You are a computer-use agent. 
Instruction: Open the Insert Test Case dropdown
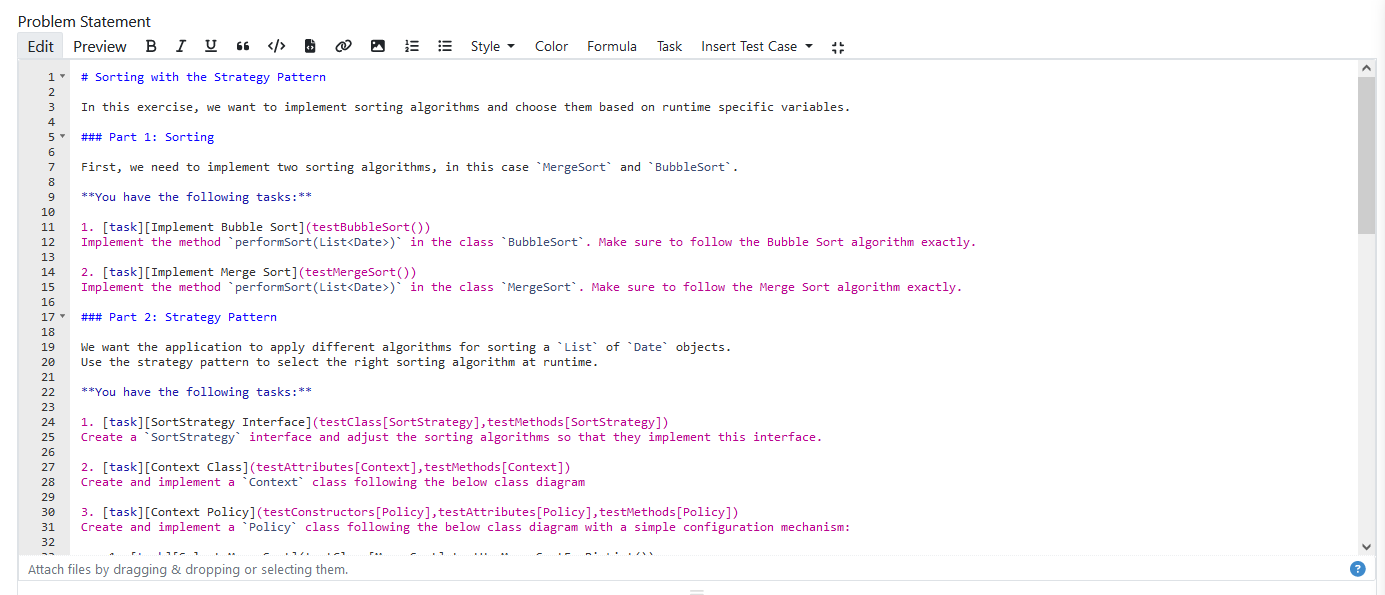tap(757, 46)
